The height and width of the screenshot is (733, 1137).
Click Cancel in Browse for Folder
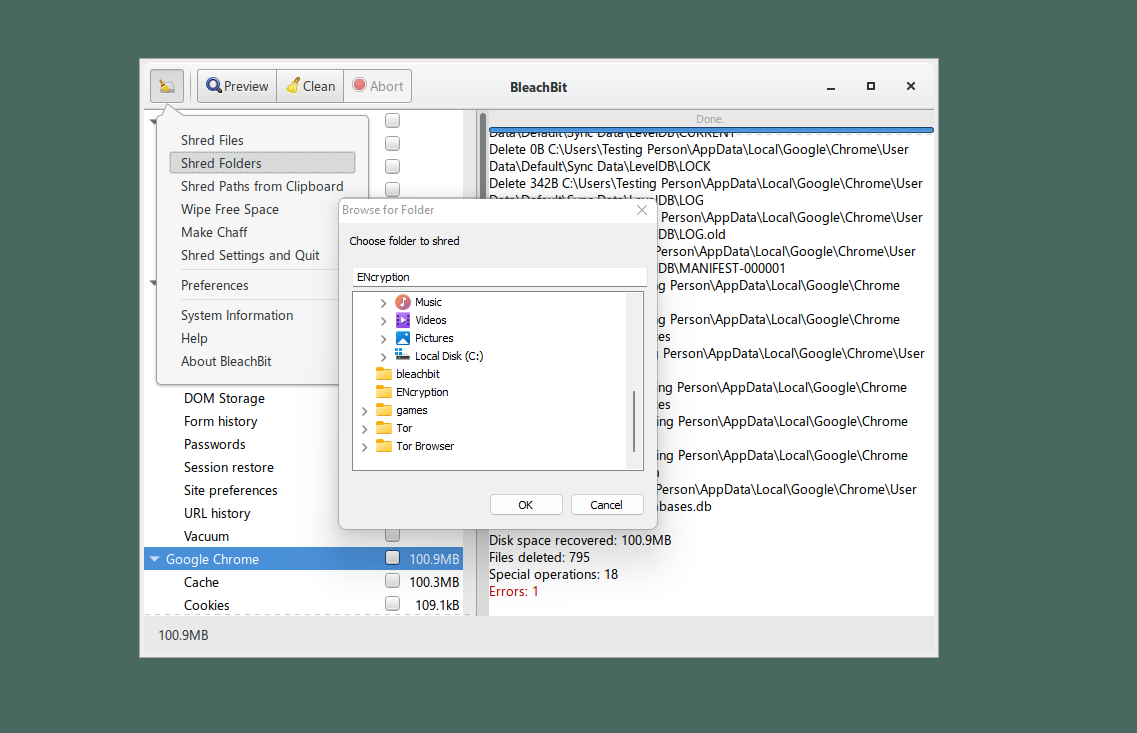607,505
